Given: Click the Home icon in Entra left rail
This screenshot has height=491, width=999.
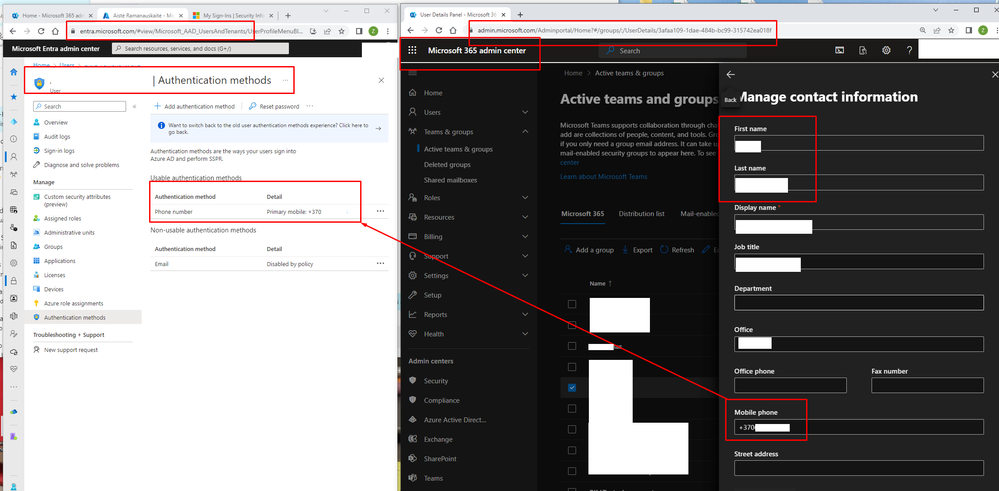Looking at the screenshot, I should click(x=13, y=73).
